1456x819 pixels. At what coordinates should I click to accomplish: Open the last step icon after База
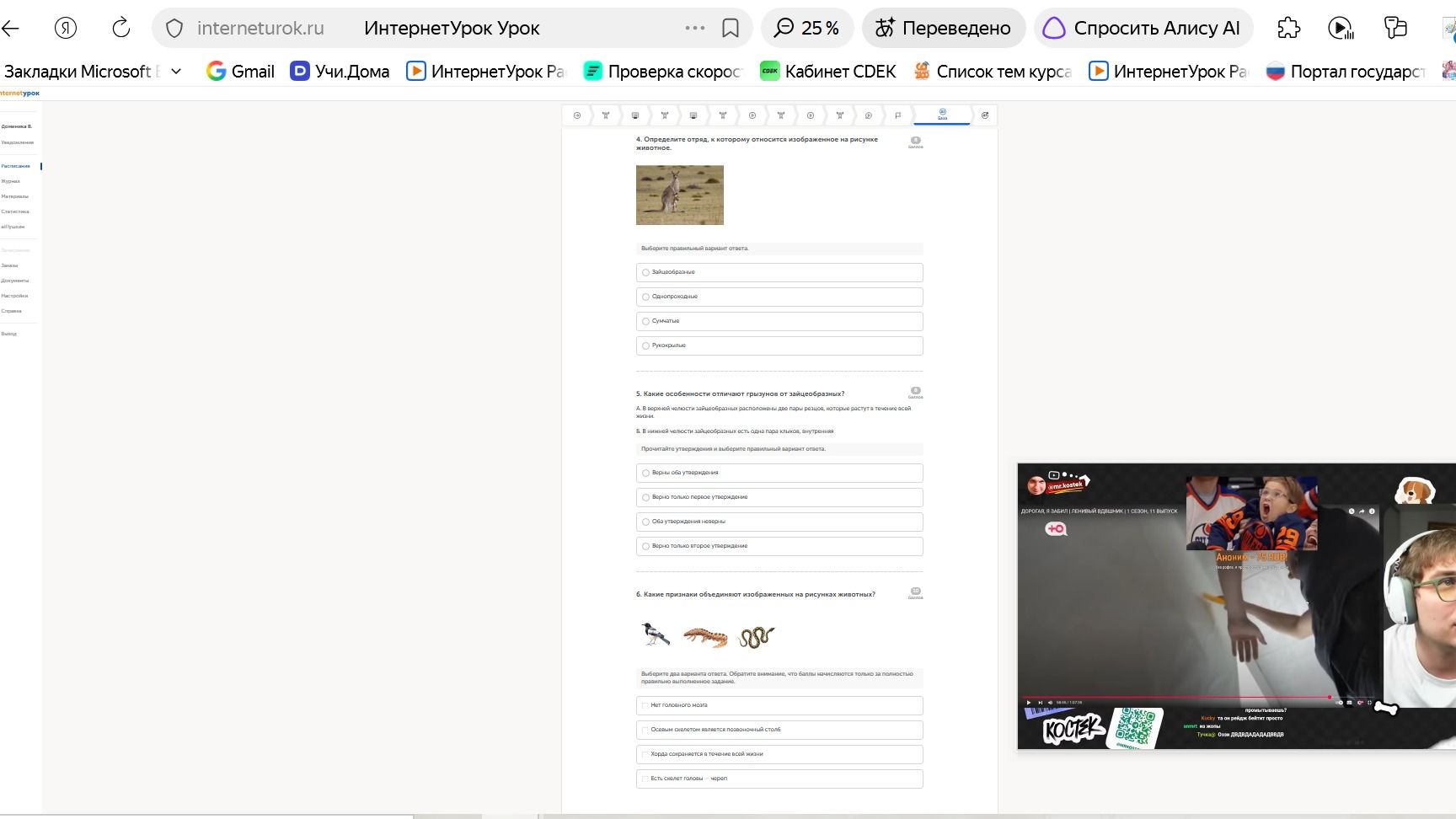[x=985, y=115]
